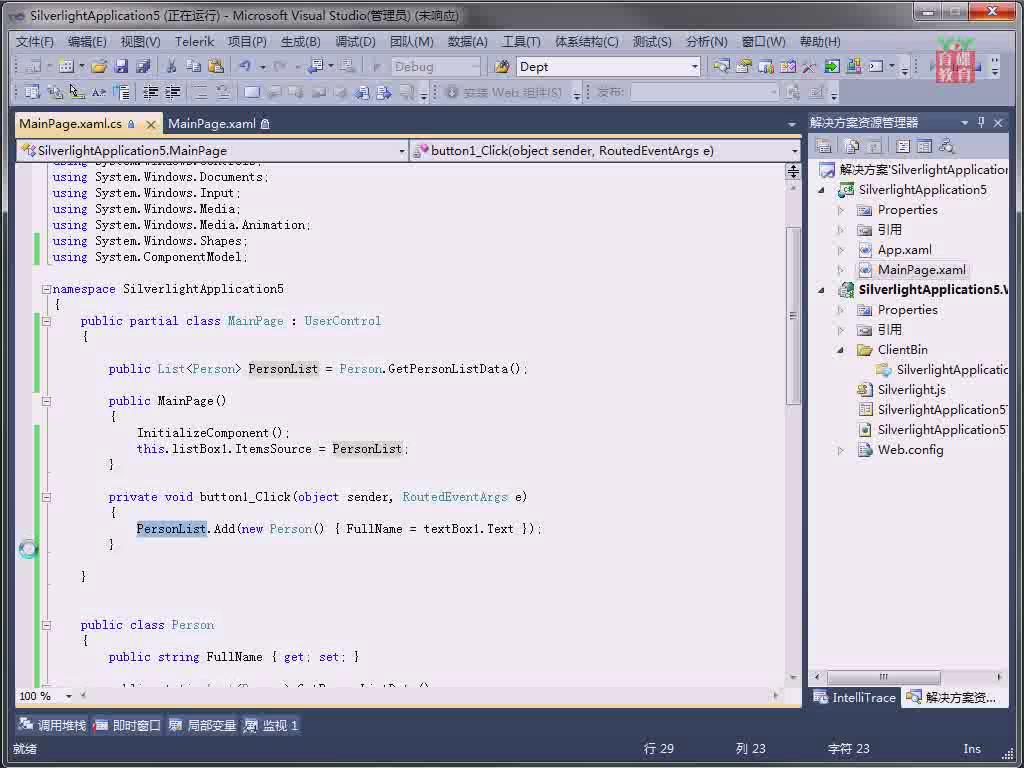Expand the ClientBin folder node

[841, 350]
